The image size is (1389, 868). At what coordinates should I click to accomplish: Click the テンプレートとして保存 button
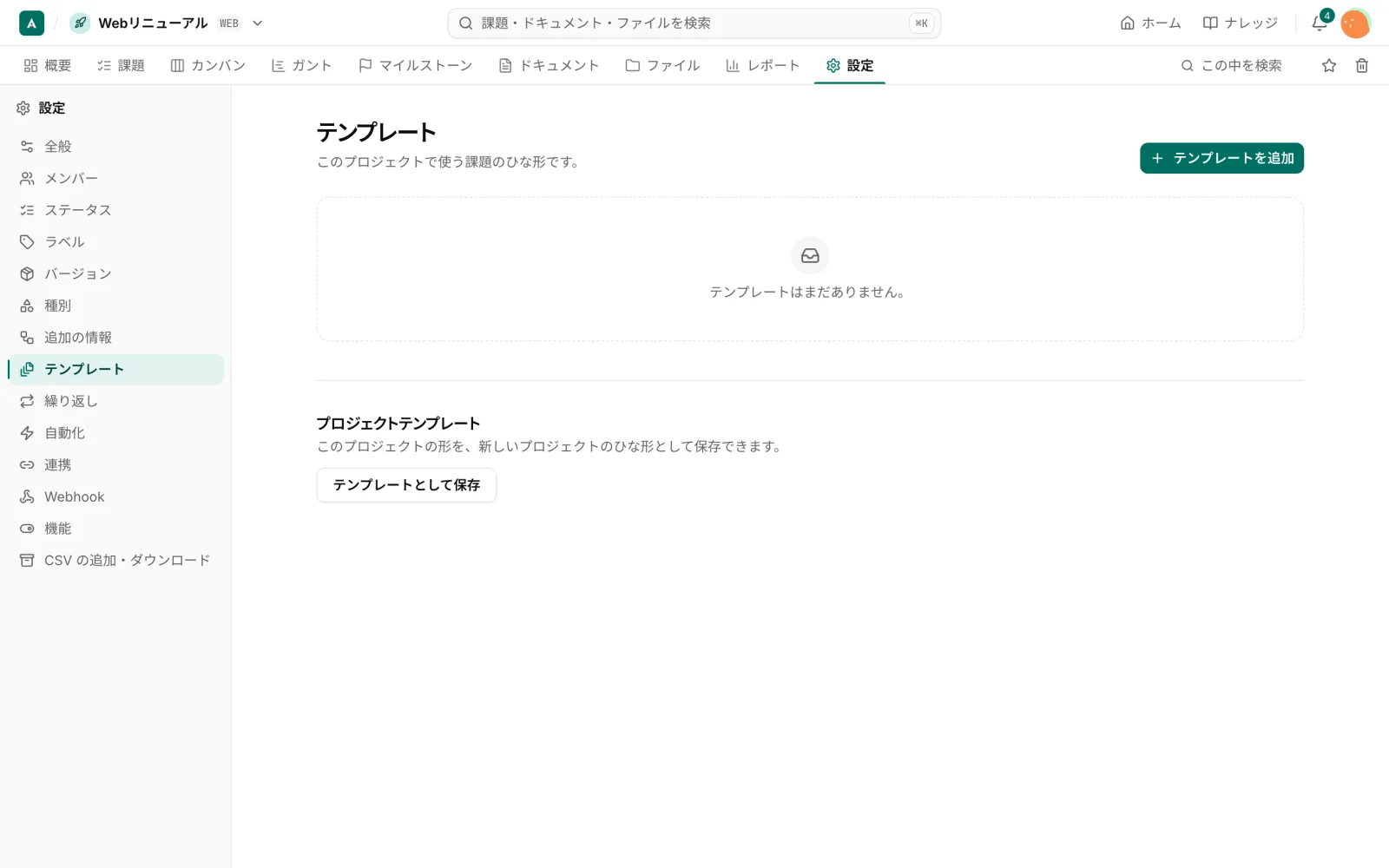point(406,485)
